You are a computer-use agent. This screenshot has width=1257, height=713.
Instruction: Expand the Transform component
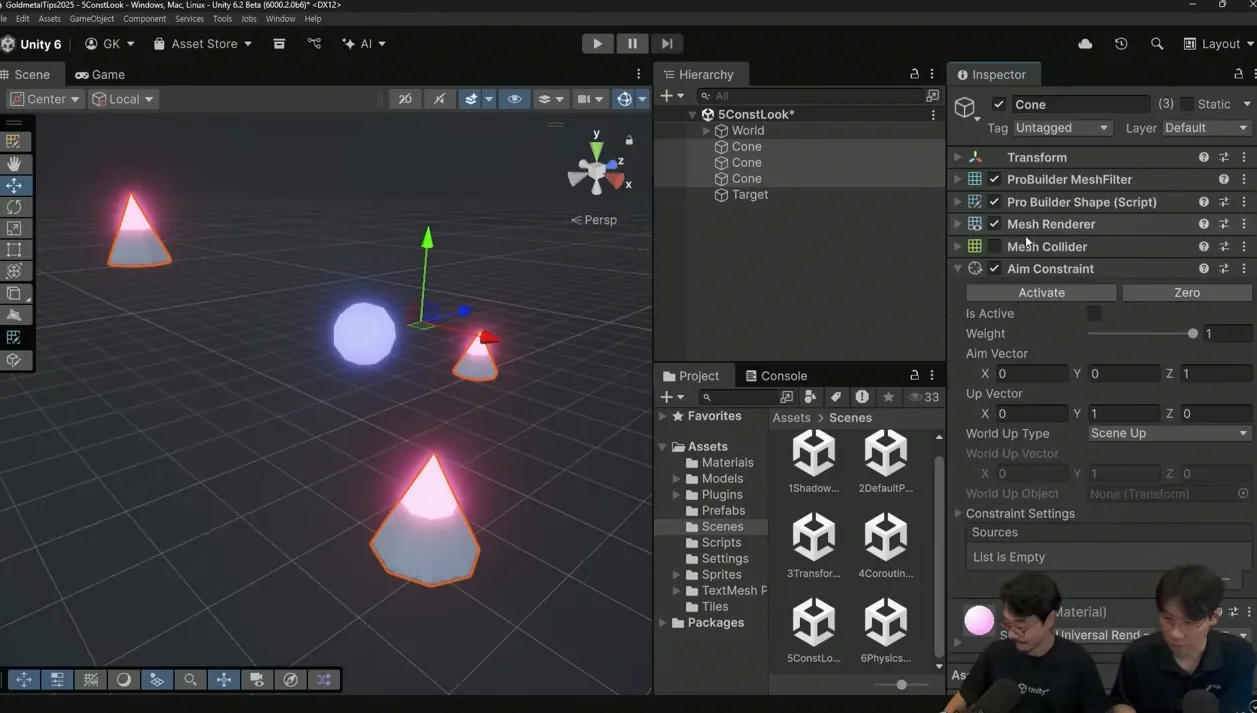point(957,158)
